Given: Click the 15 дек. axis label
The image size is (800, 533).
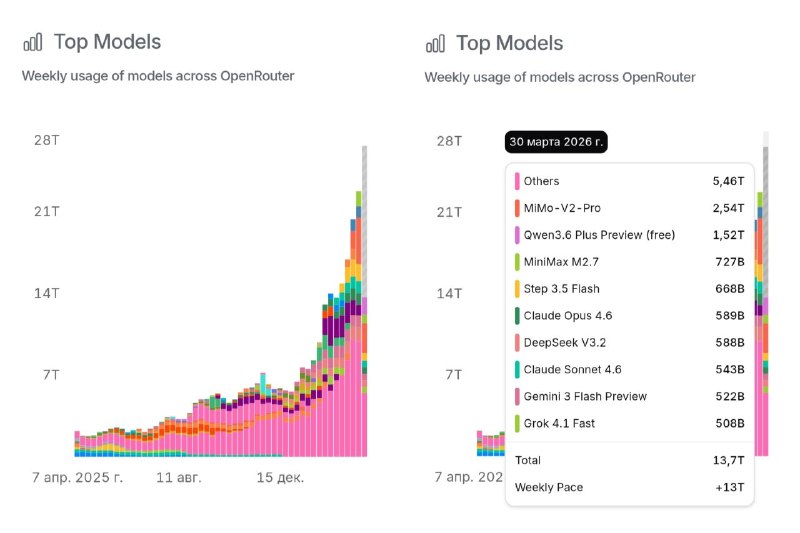Looking at the screenshot, I should coord(280,478).
